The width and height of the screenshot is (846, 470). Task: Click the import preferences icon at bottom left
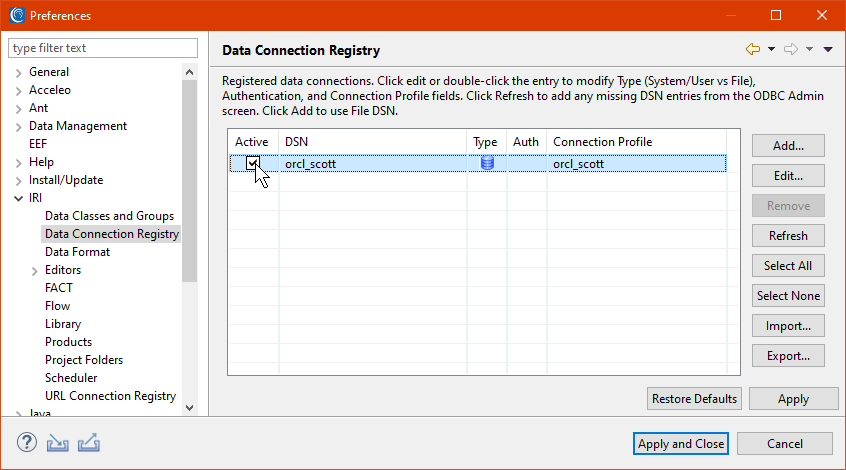point(57,443)
